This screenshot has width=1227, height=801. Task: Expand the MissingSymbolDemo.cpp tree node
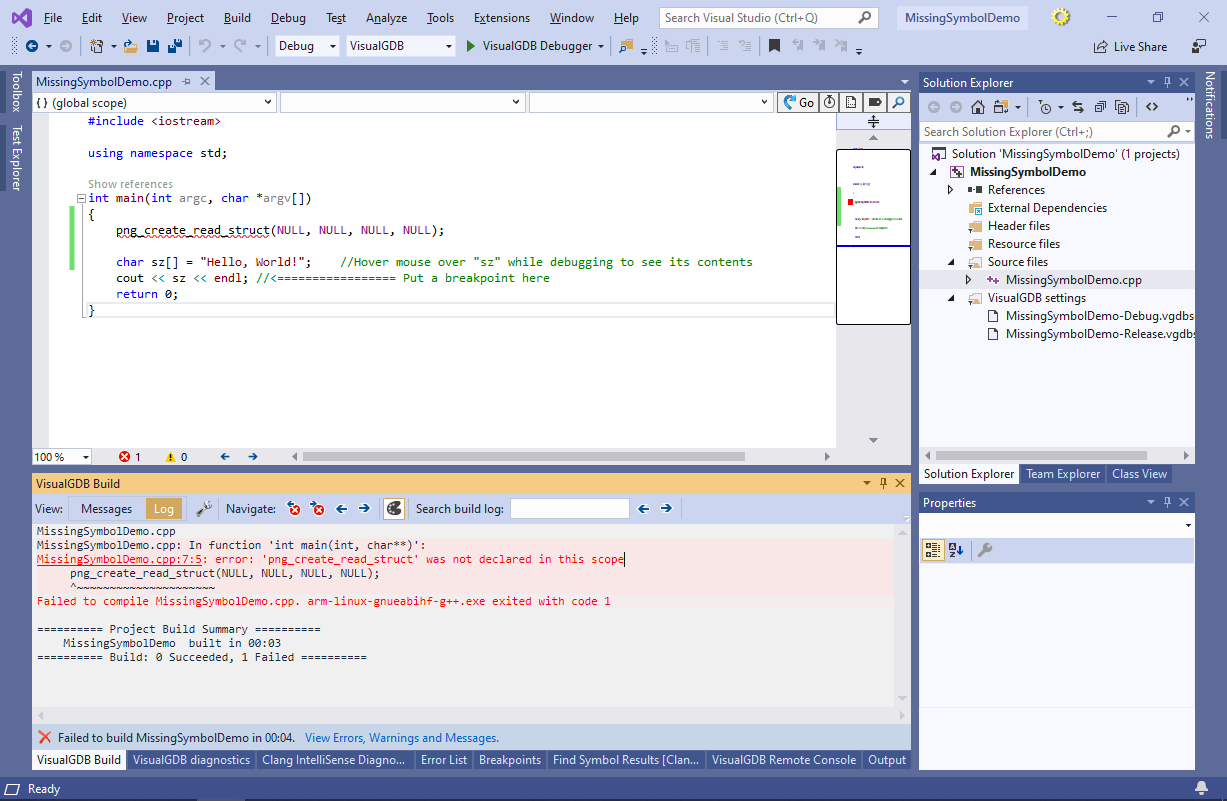tap(968, 280)
